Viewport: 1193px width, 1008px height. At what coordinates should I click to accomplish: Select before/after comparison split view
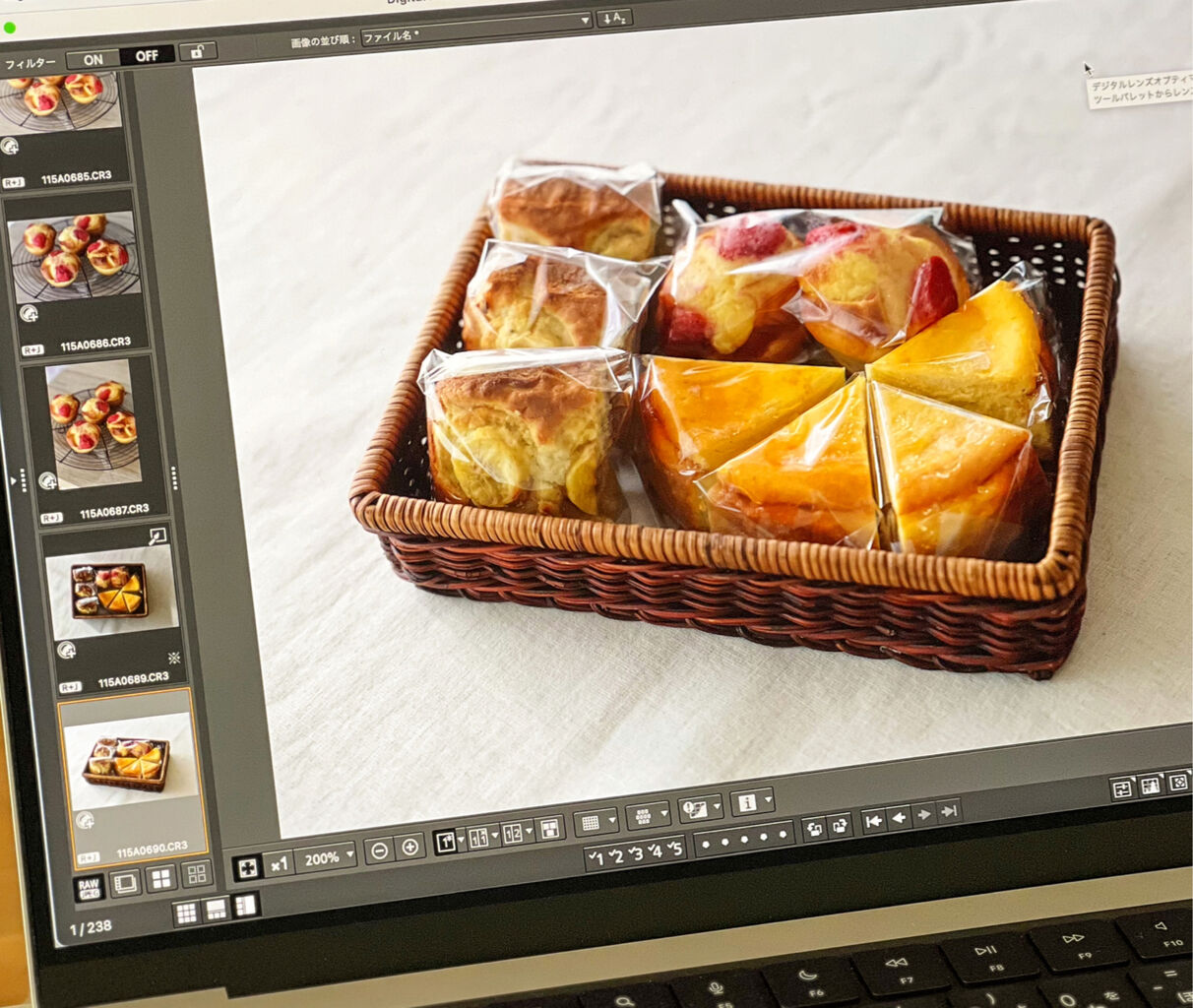point(478,838)
